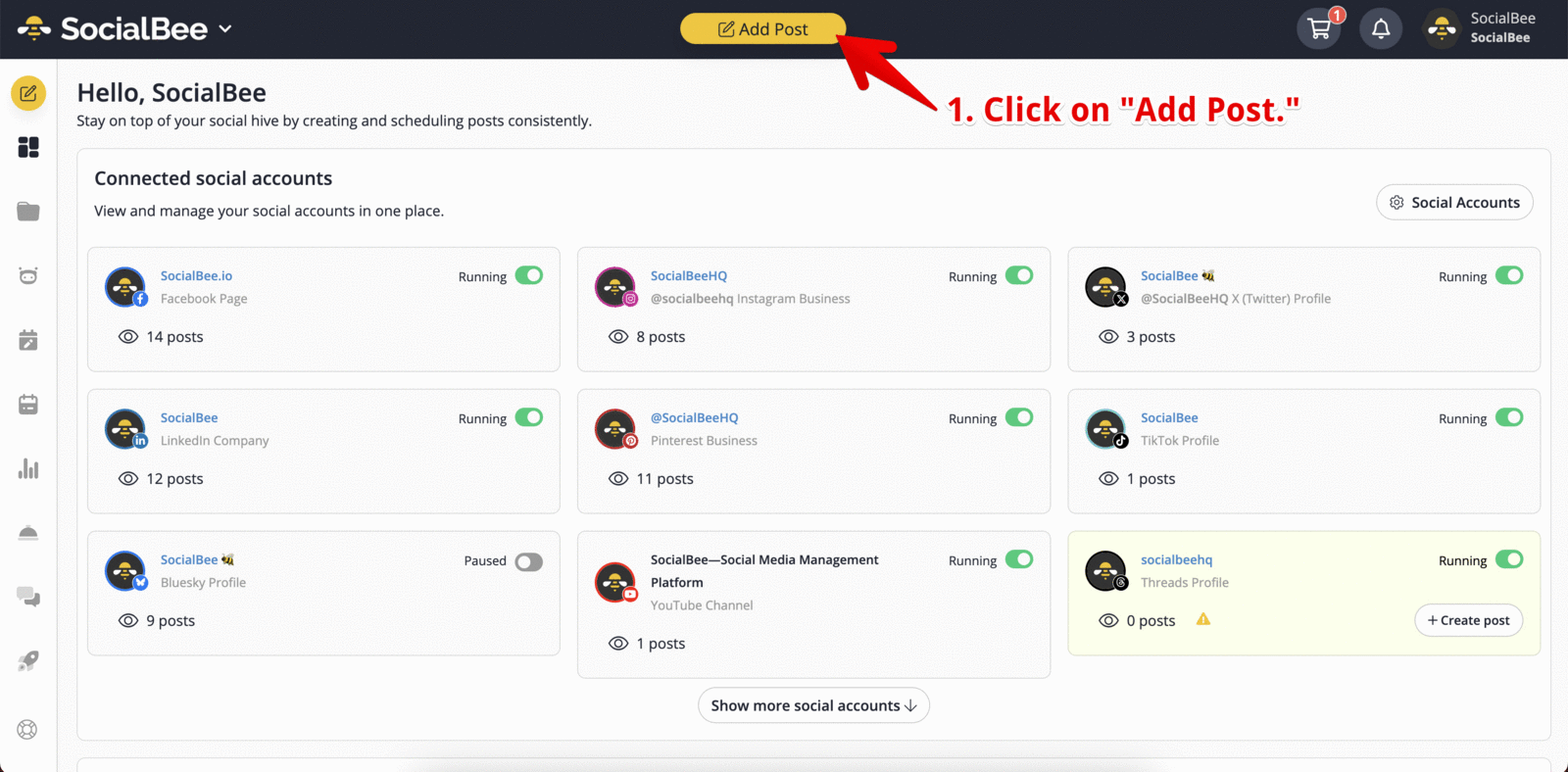Click the eye icon next to 12 posts
This screenshot has height=772, width=1568.
[x=128, y=478]
